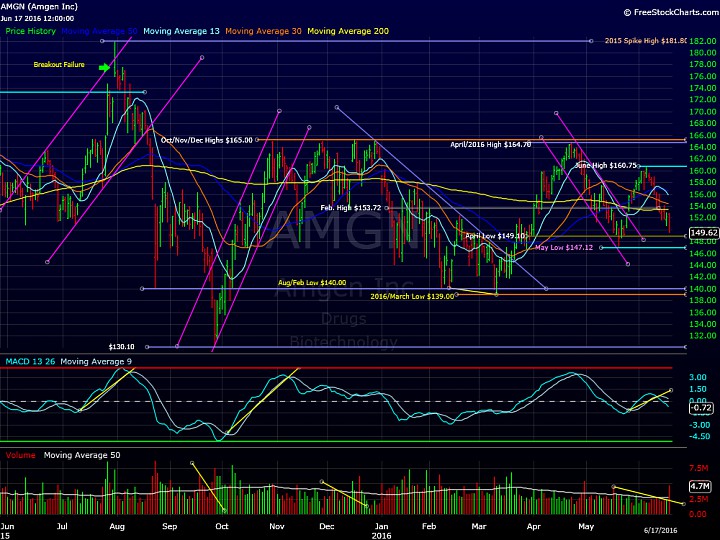The height and width of the screenshot is (540, 720).
Task: Click the Aug time axis label
Action: point(117,526)
